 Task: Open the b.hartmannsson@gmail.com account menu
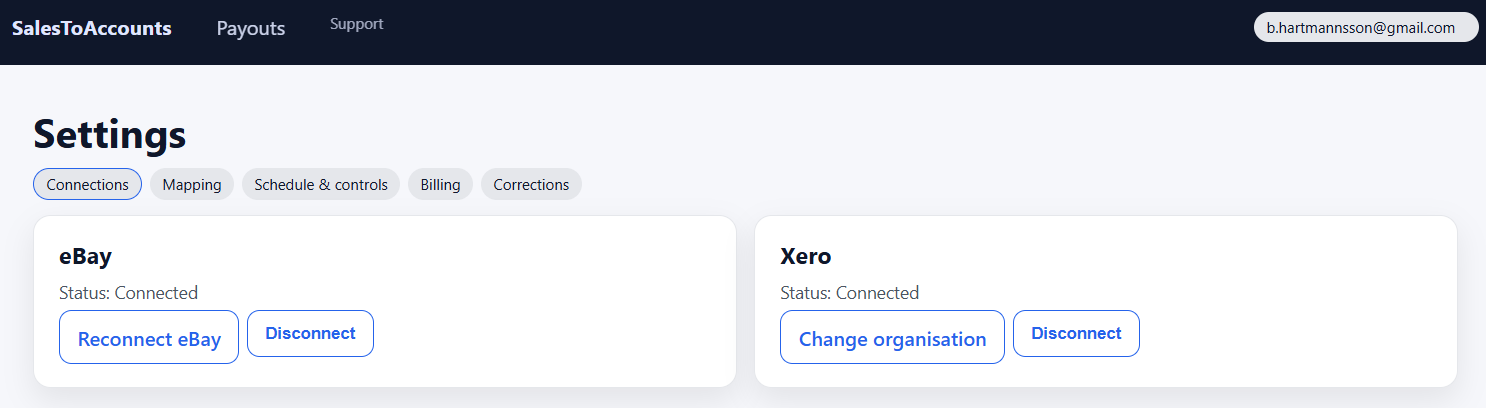click(x=1365, y=28)
